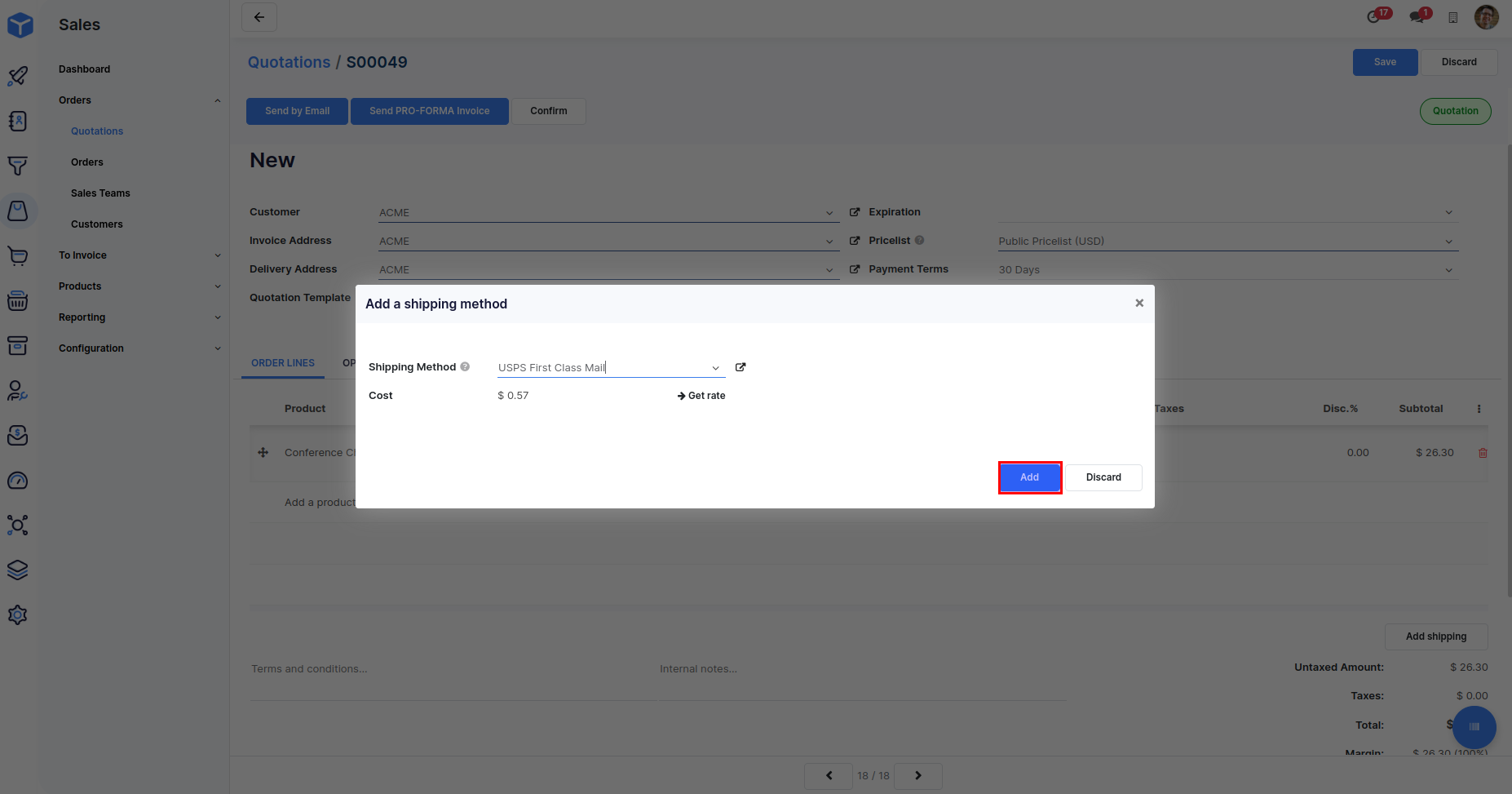Select Sales Teams in the sidebar
The height and width of the screenshot is (794, 1512).
(x=100, y=193)
